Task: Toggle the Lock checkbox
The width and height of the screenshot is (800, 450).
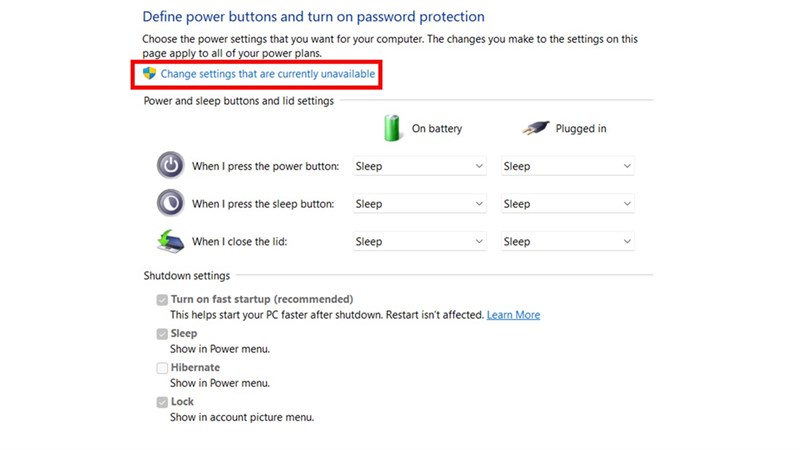Action: (162, 402)
